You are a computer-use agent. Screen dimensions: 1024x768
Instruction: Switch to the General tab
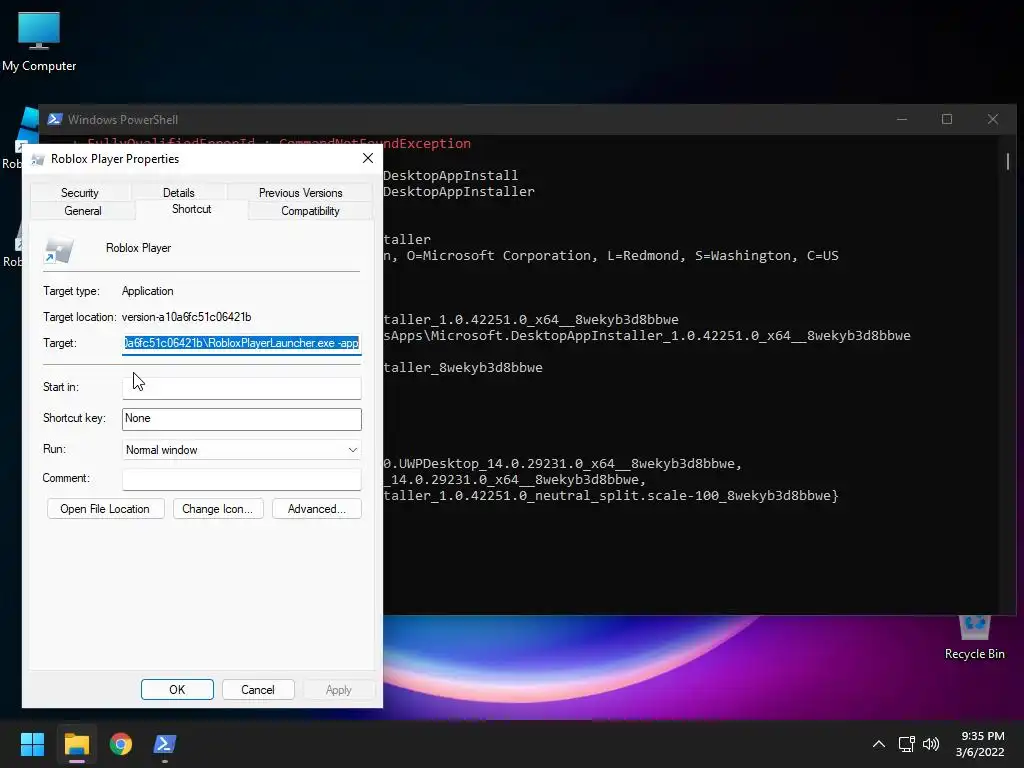[x=83, y=211]
